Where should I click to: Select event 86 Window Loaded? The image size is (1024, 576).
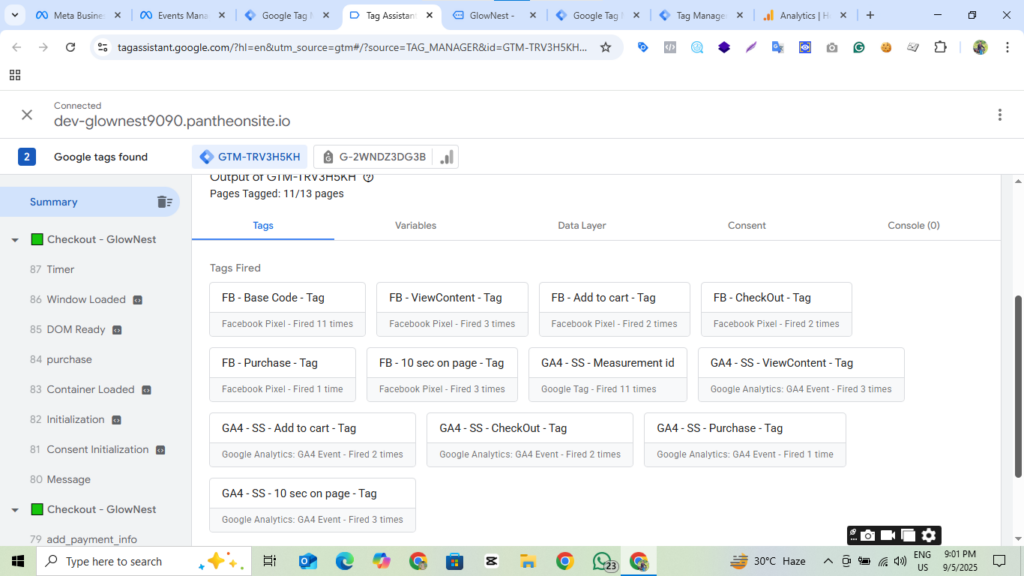tap(78, 299)
